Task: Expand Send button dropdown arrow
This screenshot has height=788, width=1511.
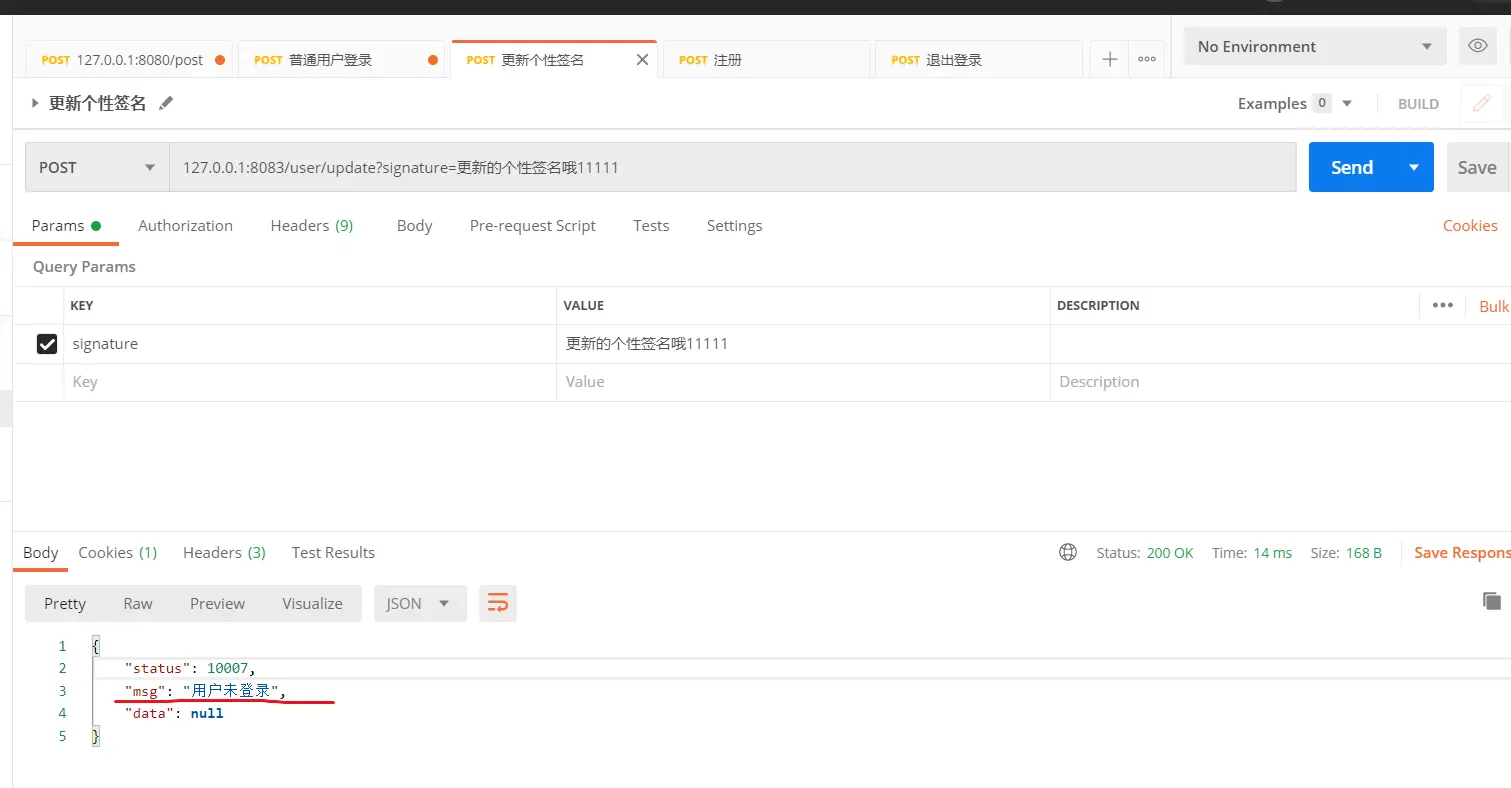Action: [1414, 168]
